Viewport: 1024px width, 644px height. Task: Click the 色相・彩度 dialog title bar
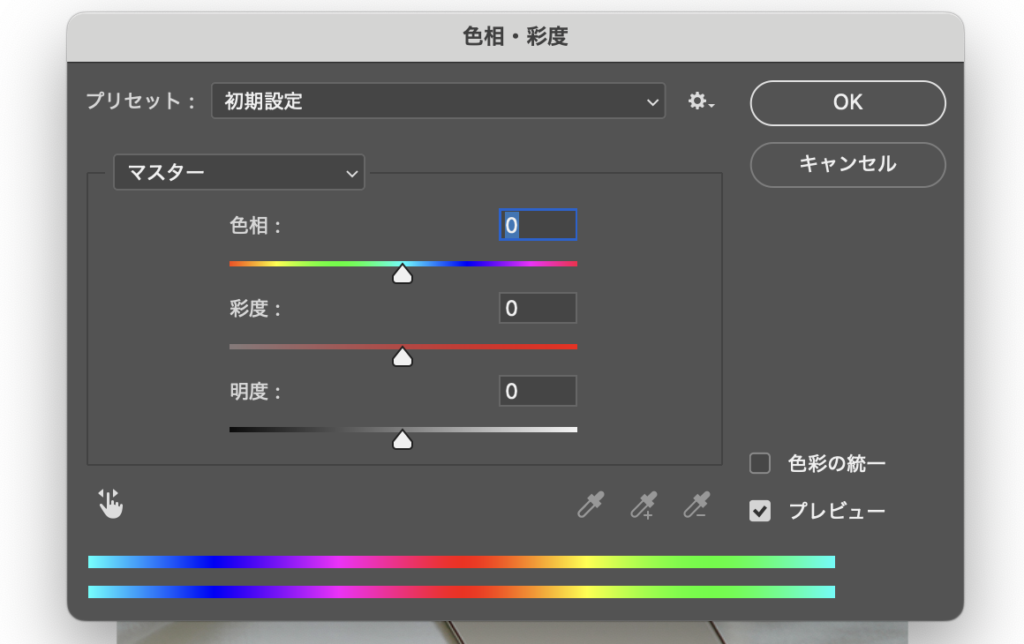tap(515, 37)
